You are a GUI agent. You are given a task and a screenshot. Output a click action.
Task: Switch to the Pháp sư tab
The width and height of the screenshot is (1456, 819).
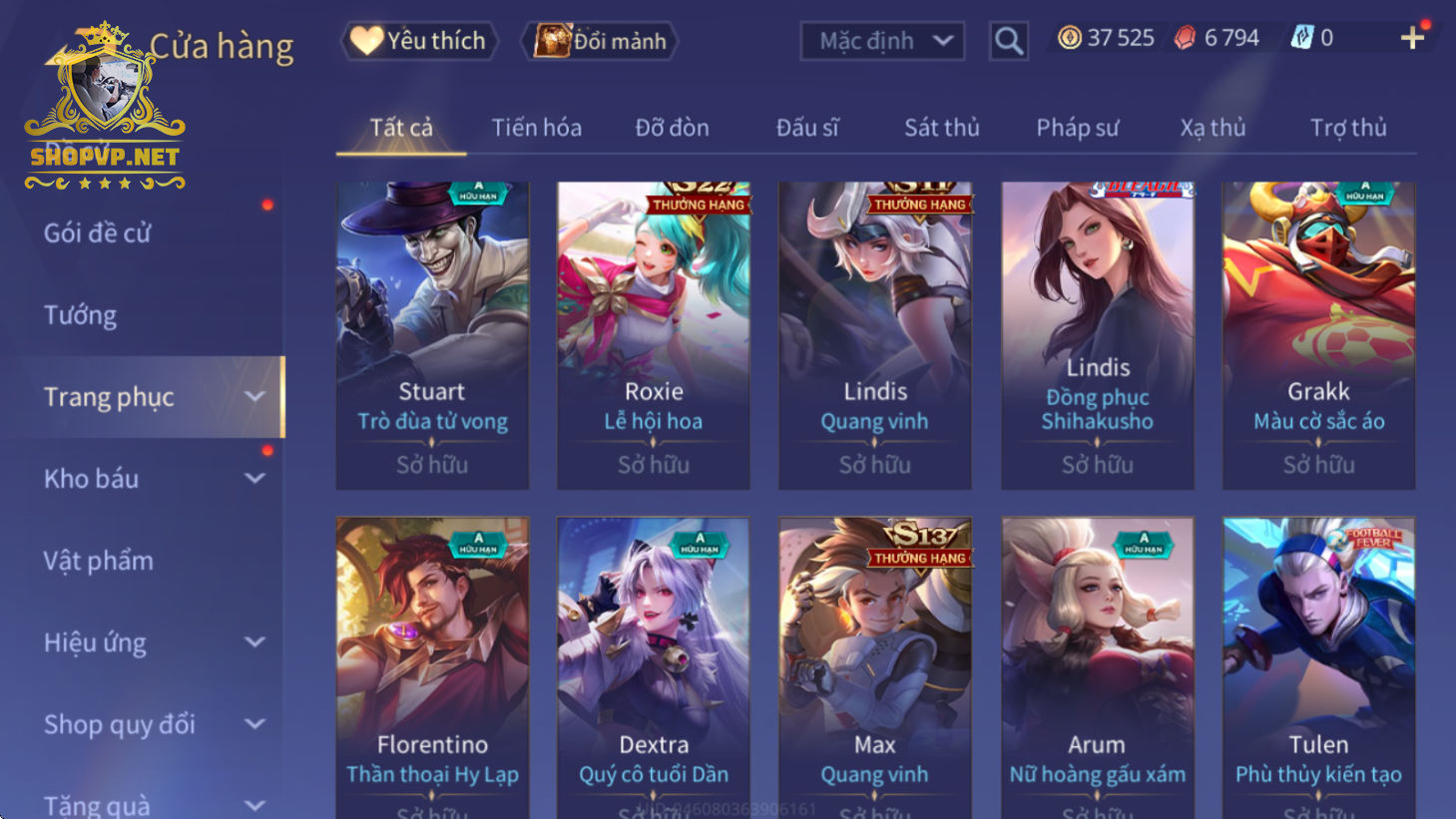click(x=1077, y=128)
